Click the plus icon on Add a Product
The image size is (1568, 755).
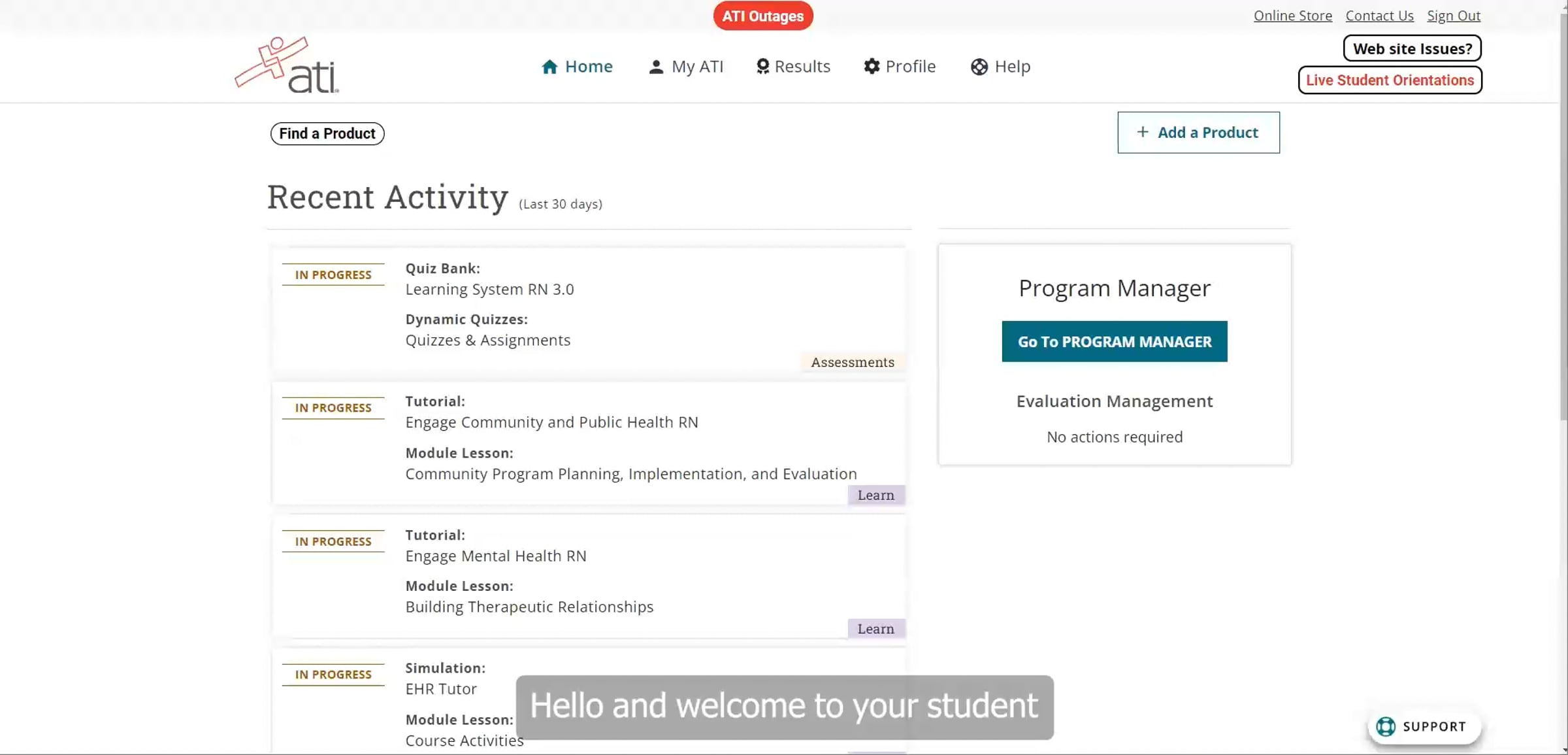click(1142, 132)
